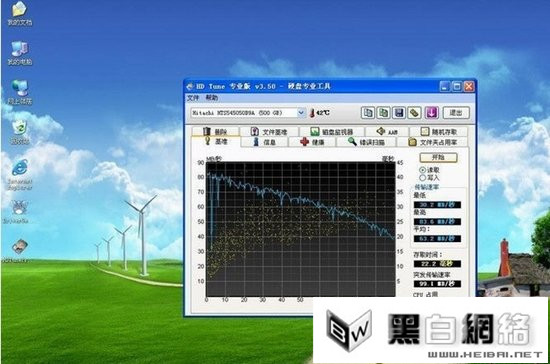
Task: Launch Internet Explorer from the desktop
Action: 20,174
